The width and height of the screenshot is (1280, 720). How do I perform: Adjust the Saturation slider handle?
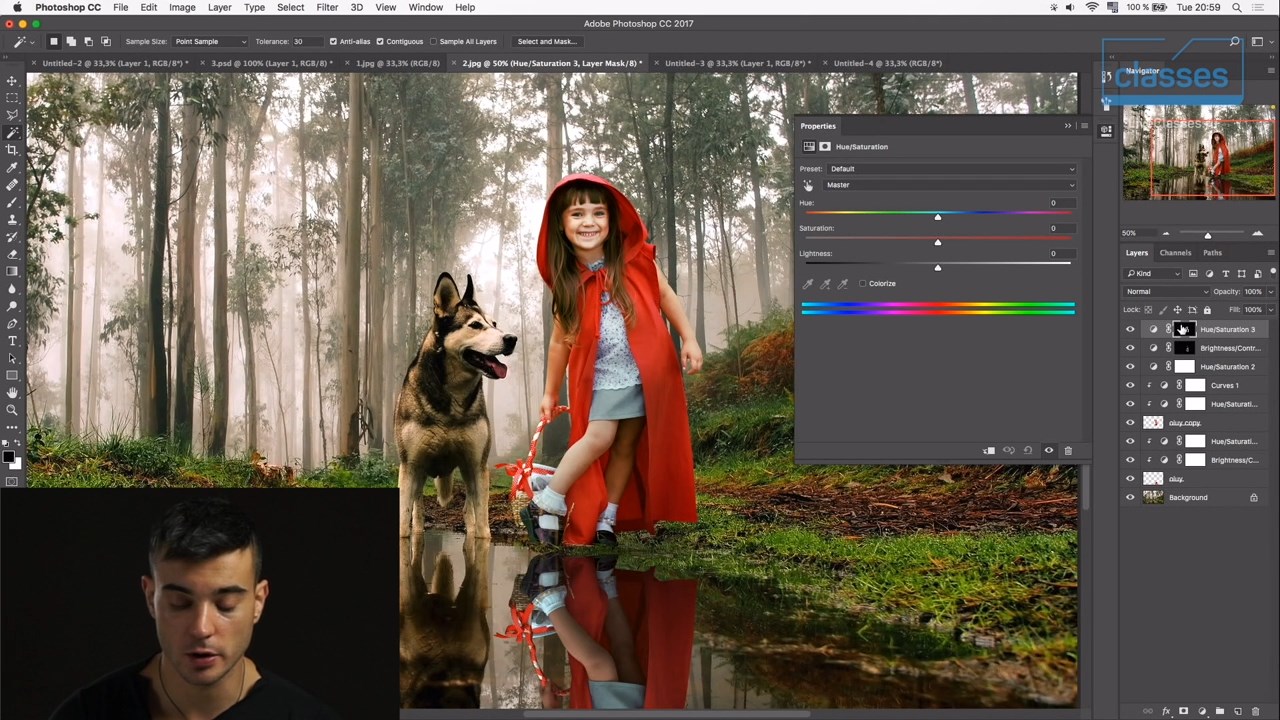pos(938,242)
